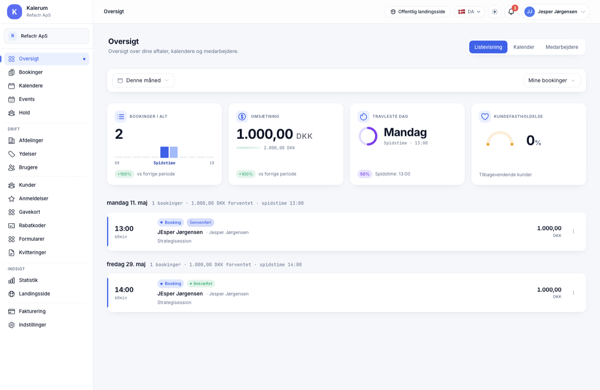This screenshot has width=600, height=390.
Task: Open the Refactr ApS workspace selector
Action: click(46, 36)
